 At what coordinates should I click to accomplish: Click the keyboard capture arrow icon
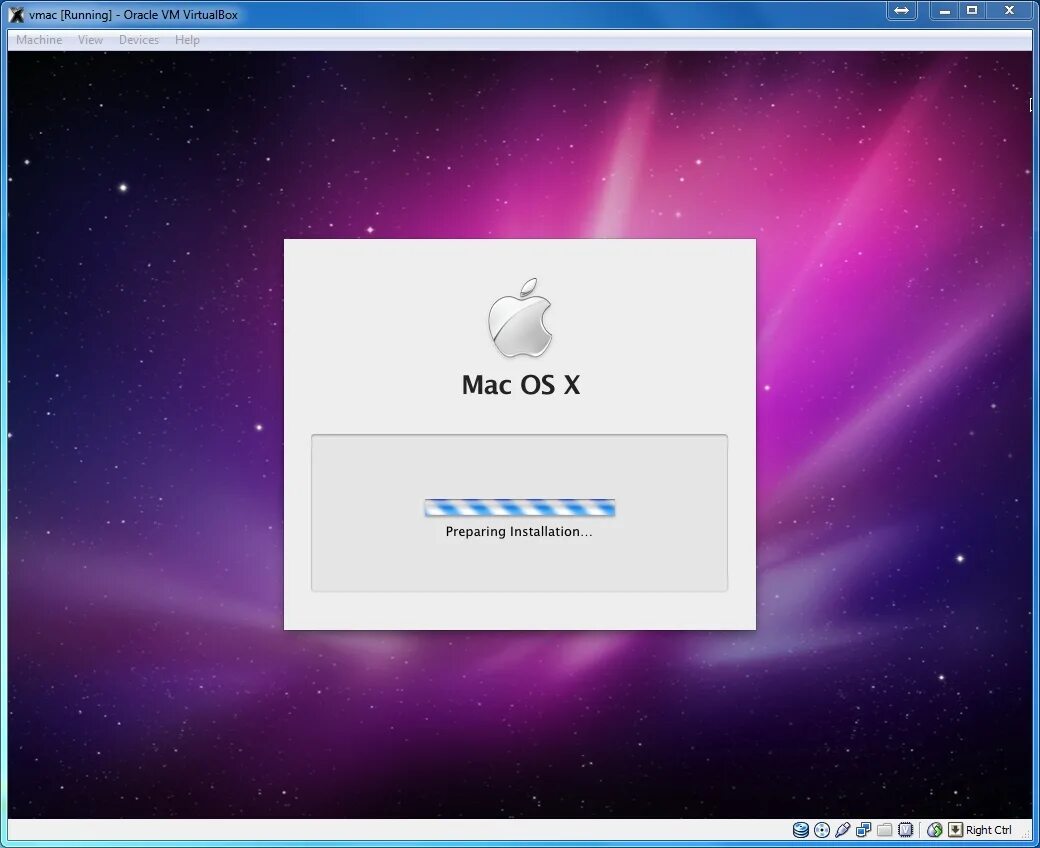(x=955, y=829)
